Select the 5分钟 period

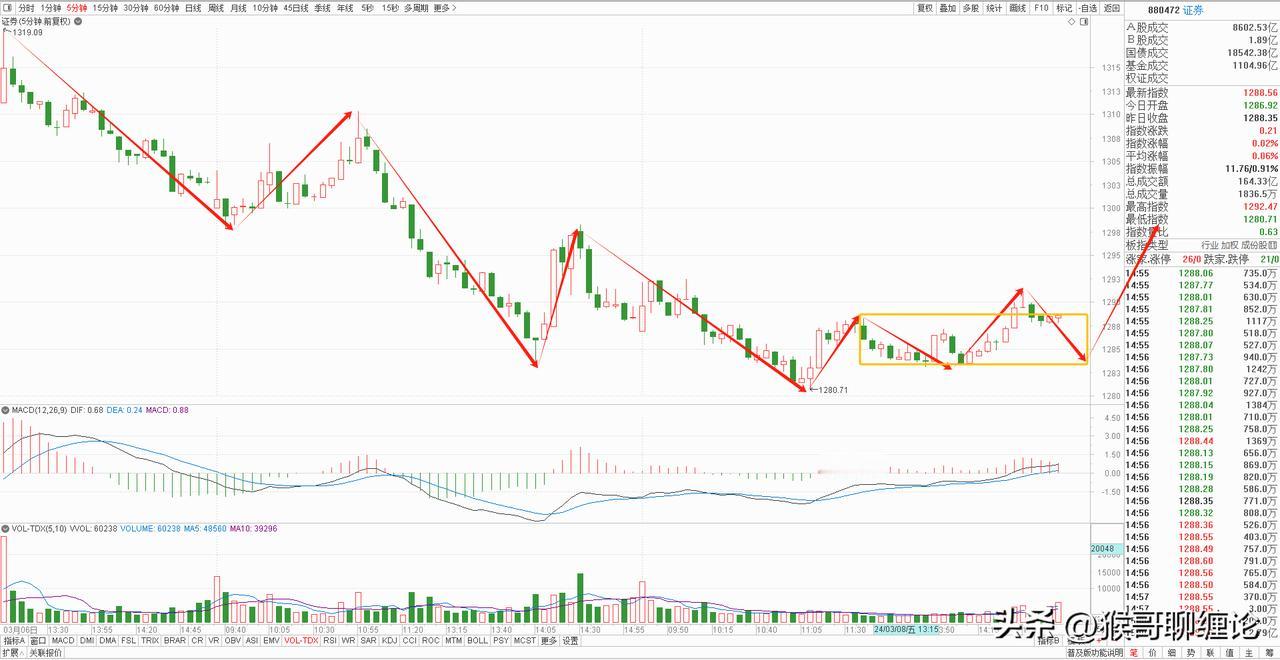(x=77, y=8)
